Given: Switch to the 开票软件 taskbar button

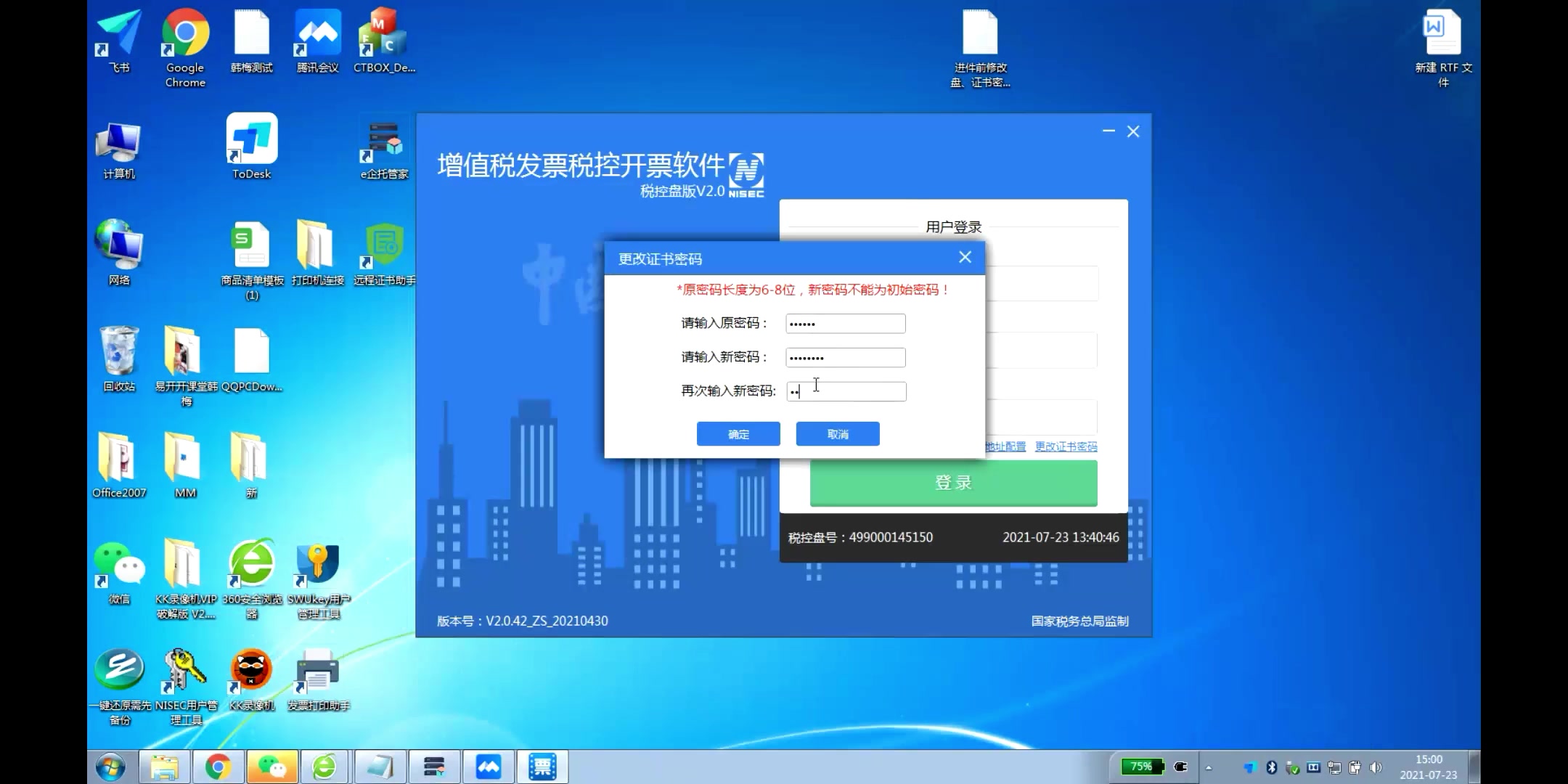Looking at the screenshot, I should tap(542, 767).
